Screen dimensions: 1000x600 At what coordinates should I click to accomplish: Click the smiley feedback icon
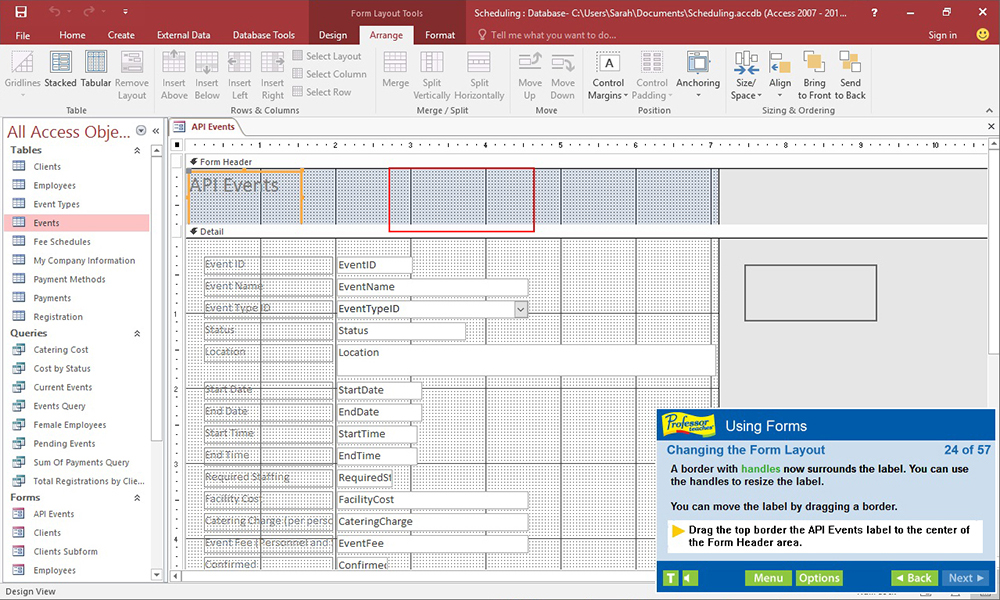983,34
